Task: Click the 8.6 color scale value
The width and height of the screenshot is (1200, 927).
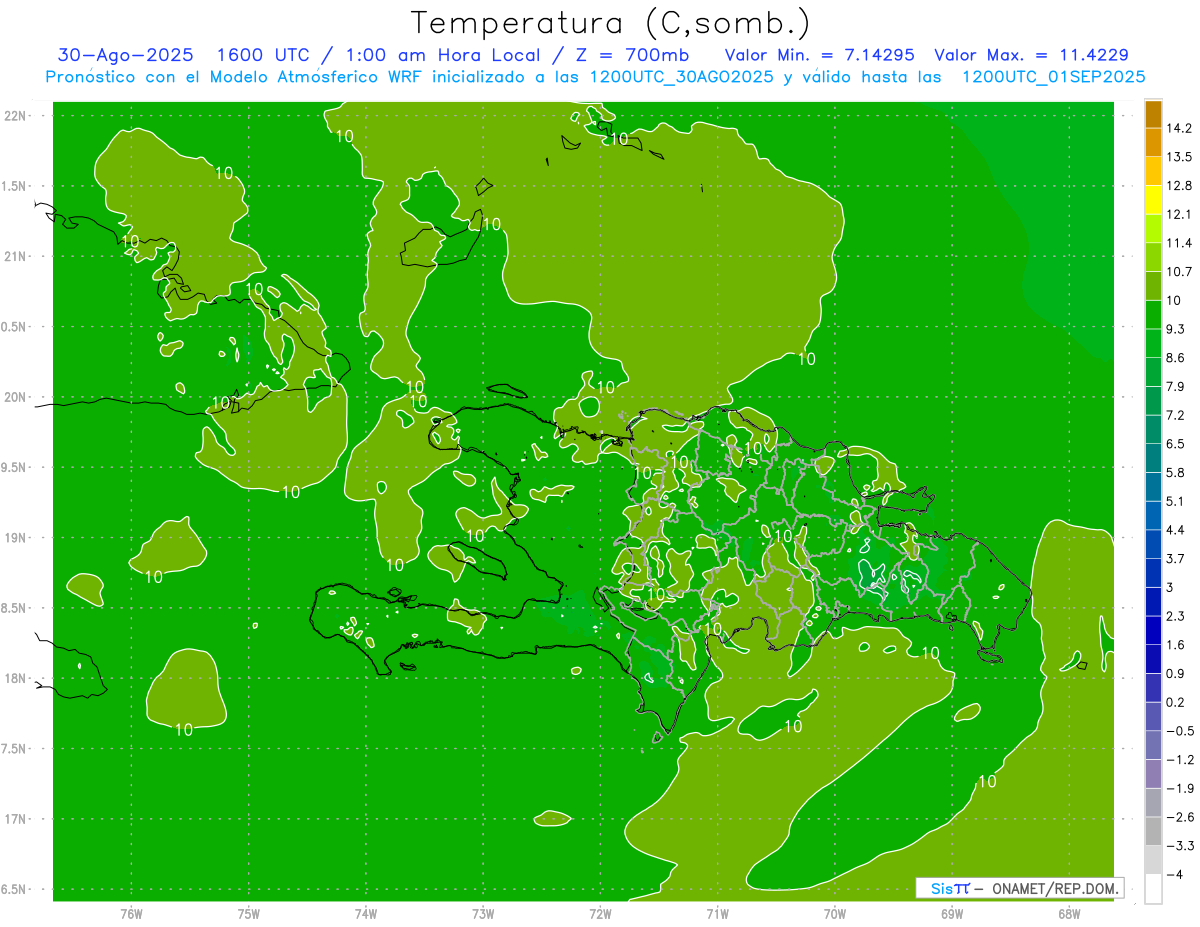Action: click(x=1176, y=358)
